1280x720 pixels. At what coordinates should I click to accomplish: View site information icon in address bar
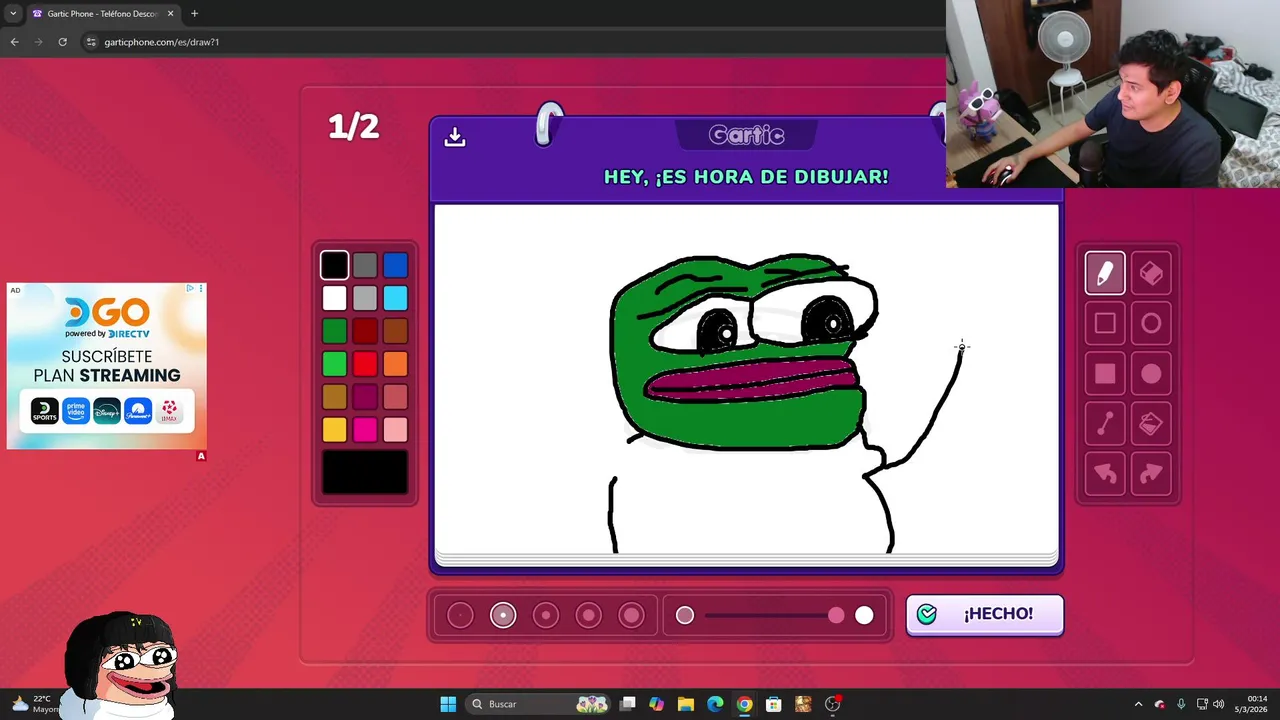tap(91, 42)
